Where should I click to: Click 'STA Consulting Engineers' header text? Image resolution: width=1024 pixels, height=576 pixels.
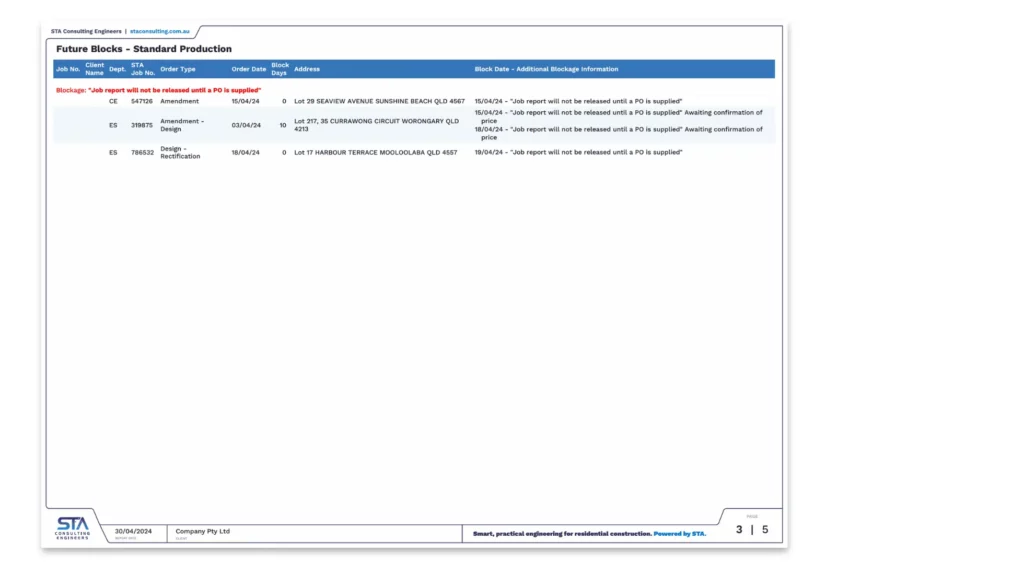[x=86, y=31]
